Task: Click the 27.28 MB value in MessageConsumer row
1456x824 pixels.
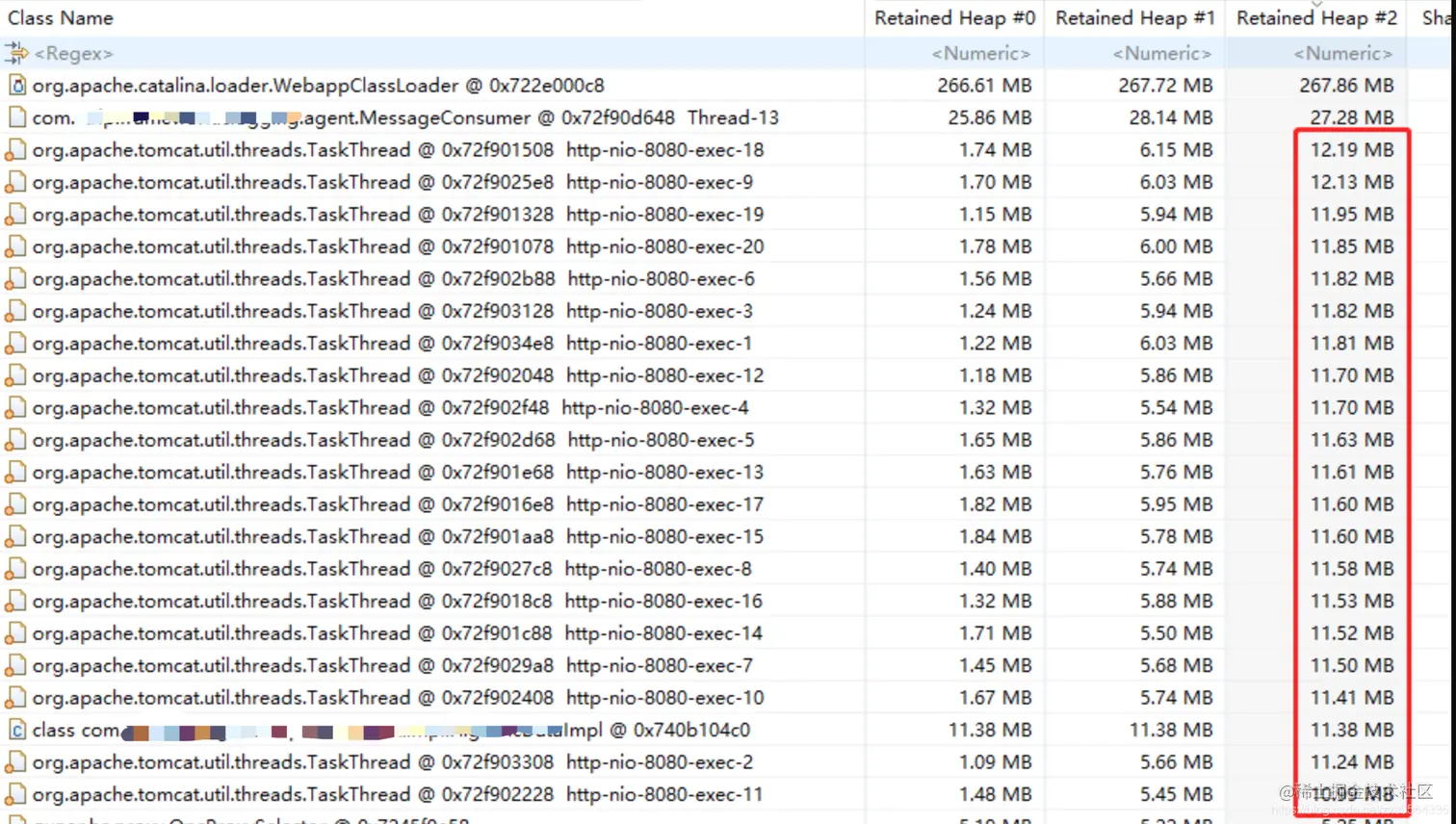Action: point(1352,117)
